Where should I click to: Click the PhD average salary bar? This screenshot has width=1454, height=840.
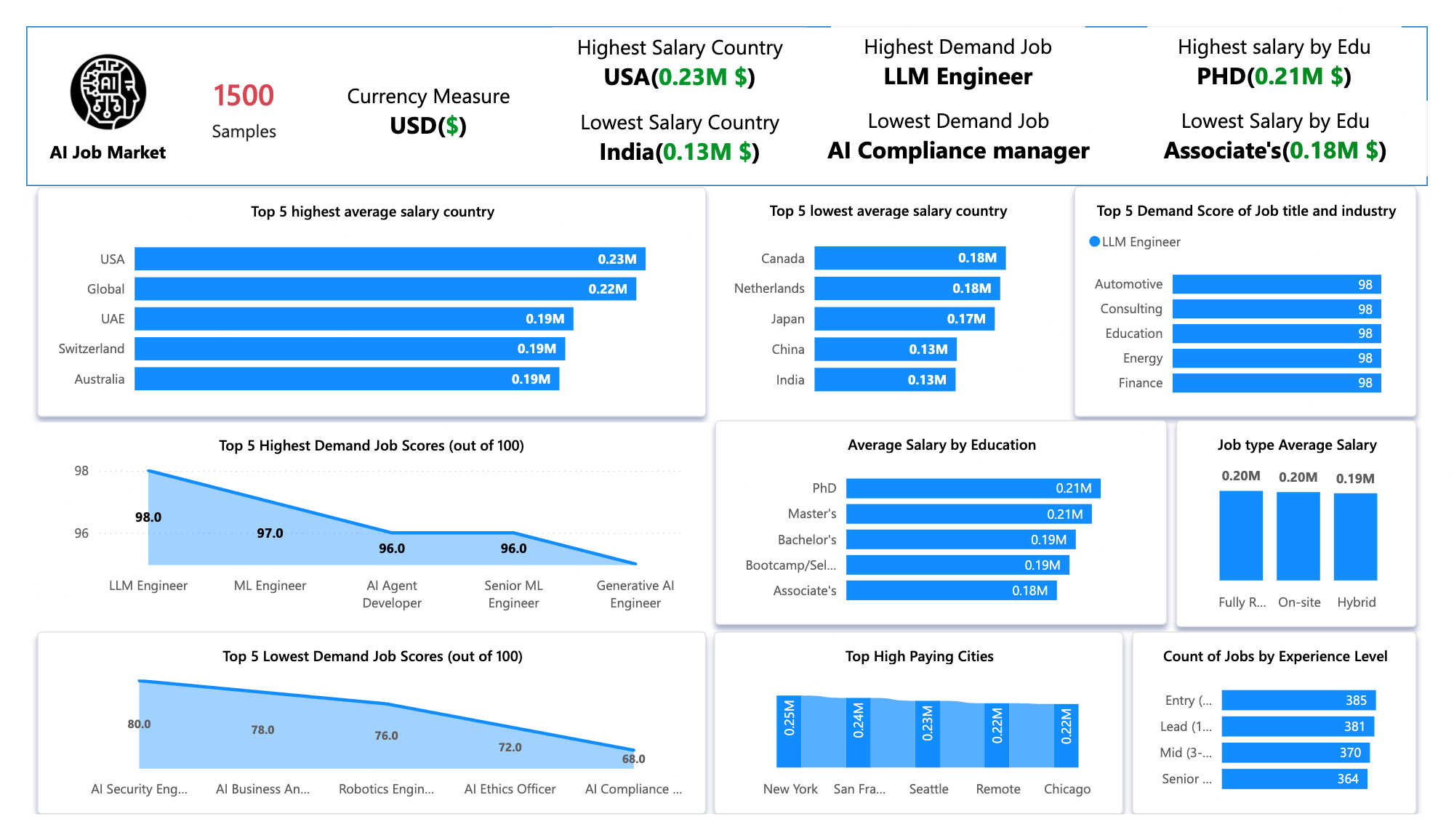pos(972,488)
